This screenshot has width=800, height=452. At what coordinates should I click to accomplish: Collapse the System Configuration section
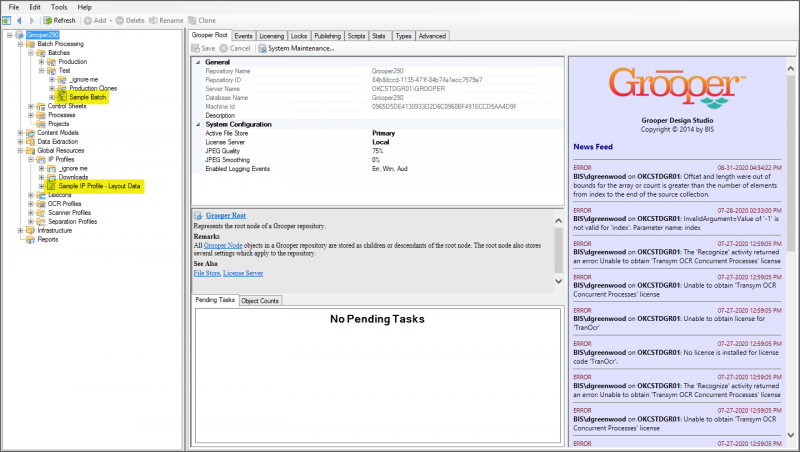[198, 124]
